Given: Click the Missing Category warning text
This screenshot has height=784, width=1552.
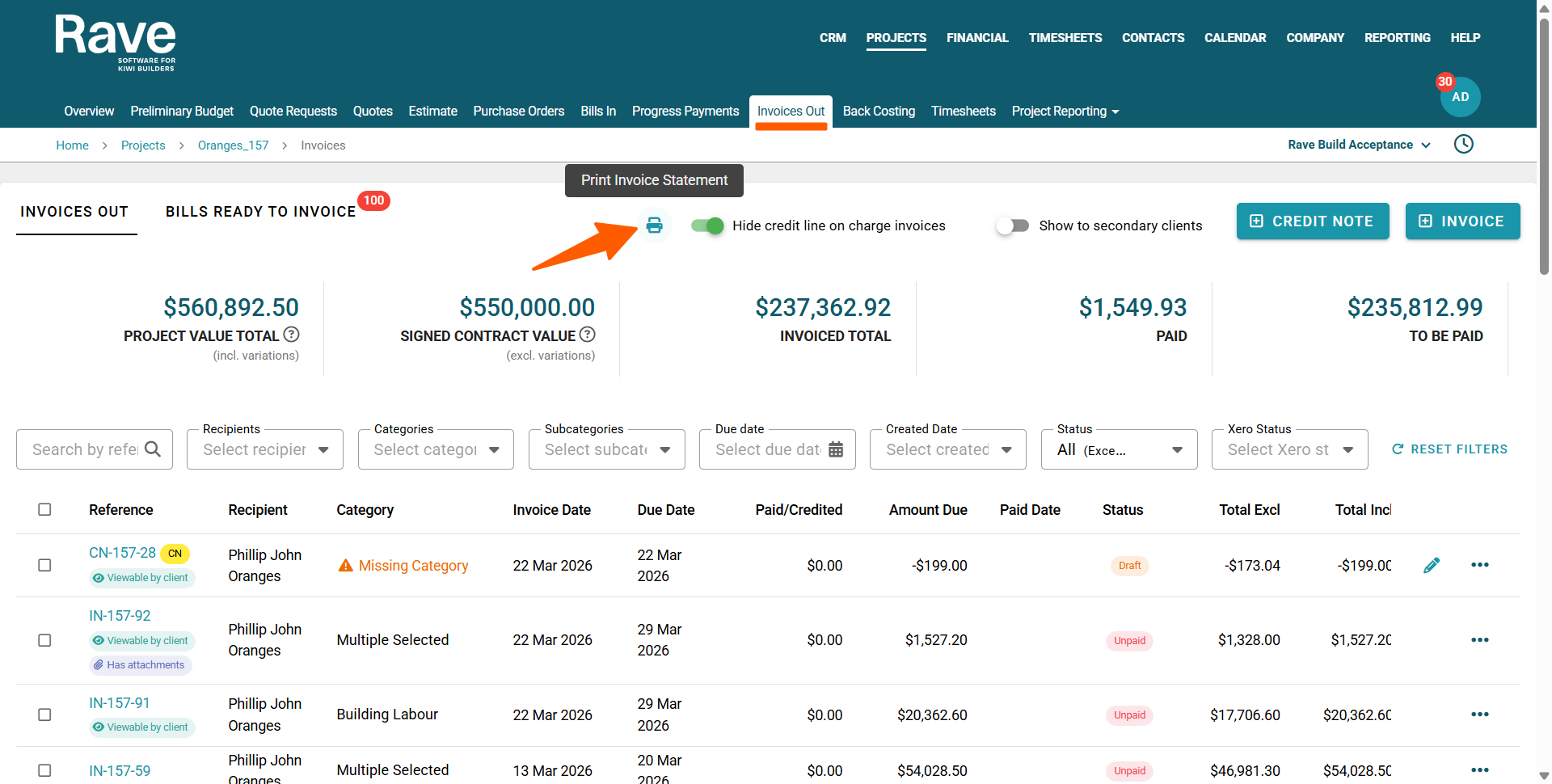Looking at the screenshot, I should pos(413,566).
